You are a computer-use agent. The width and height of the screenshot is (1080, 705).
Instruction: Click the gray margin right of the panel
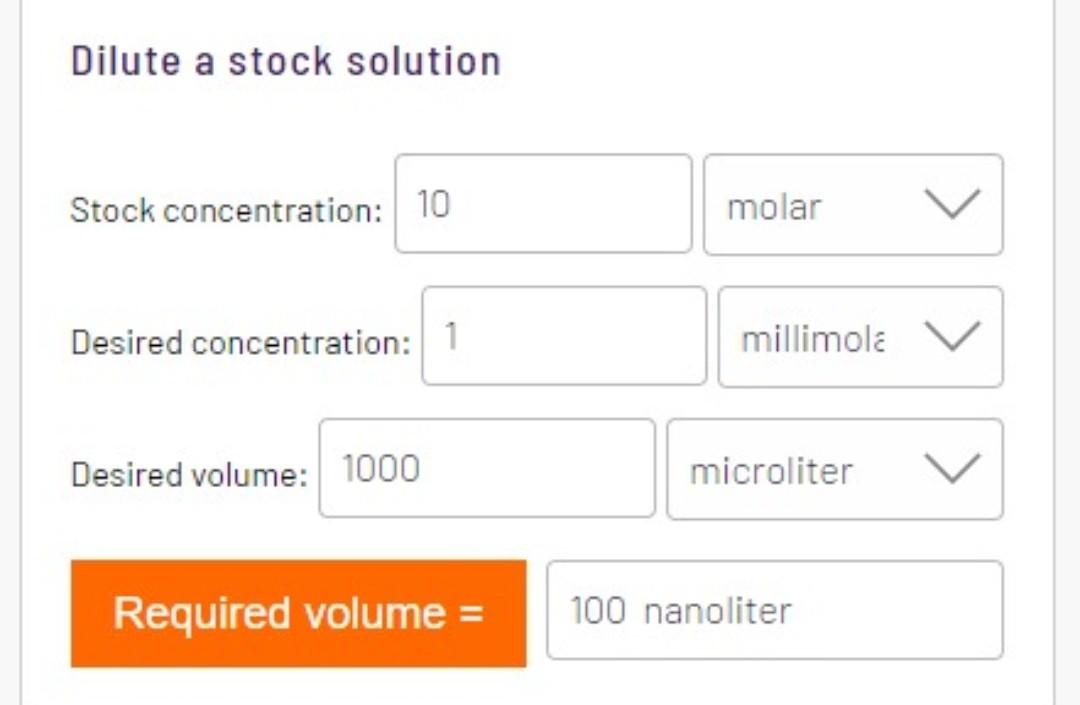[x=1067, y=350]
